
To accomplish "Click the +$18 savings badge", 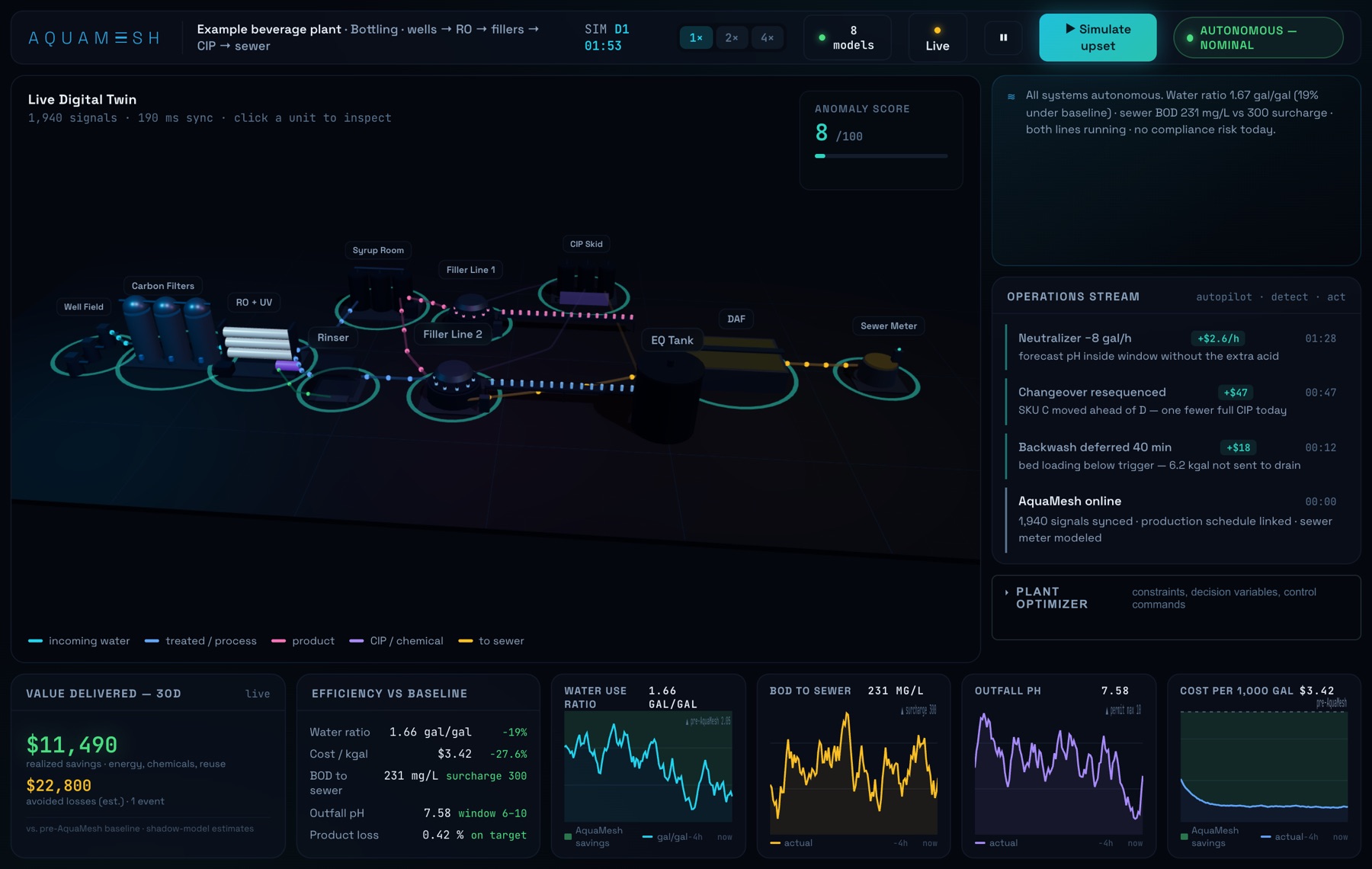I will click(x=1238, y=447).
